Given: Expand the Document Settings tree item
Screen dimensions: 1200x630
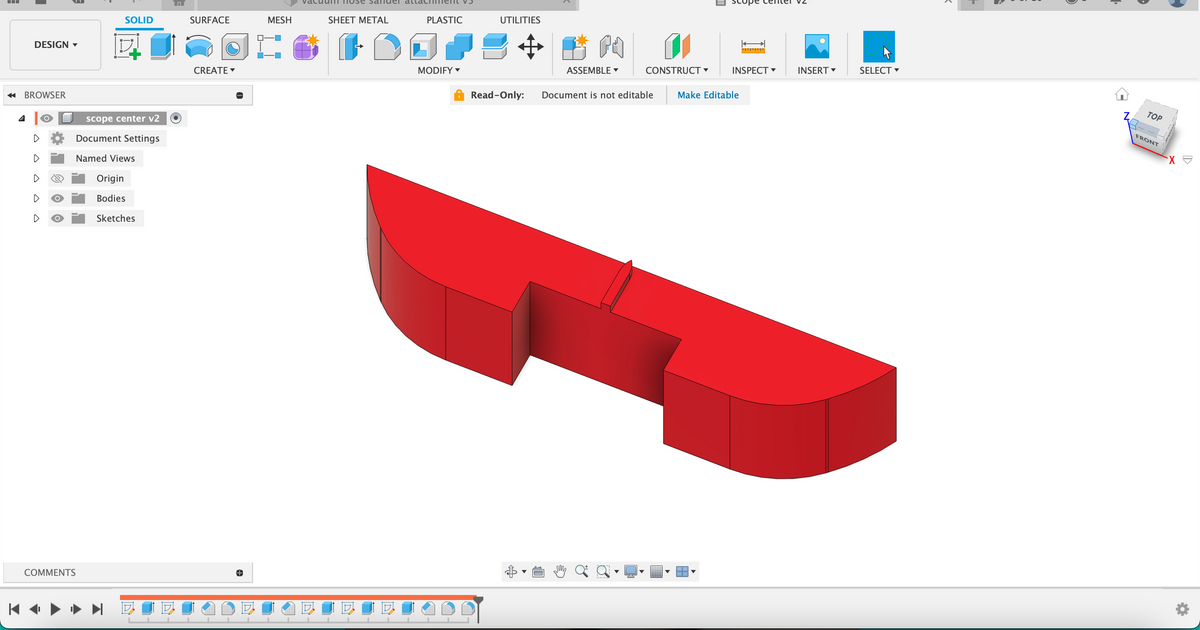Looking at the screenshot, I should 35,138.
